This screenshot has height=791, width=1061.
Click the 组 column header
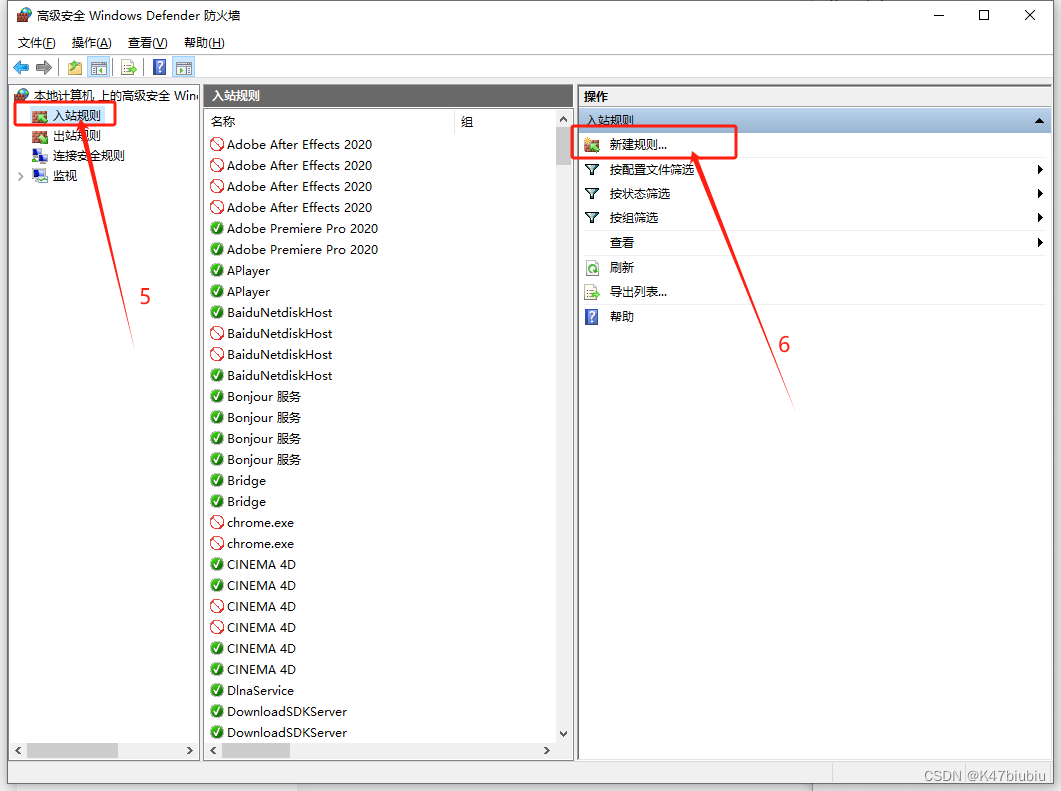[x=467, y=122]
